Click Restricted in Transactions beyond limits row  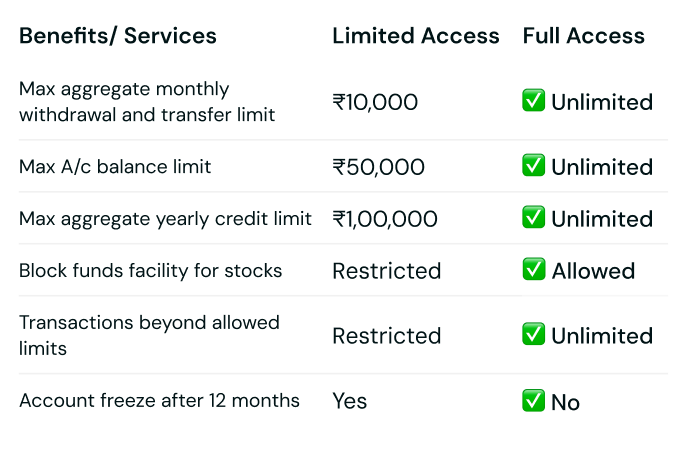[386, 336]
